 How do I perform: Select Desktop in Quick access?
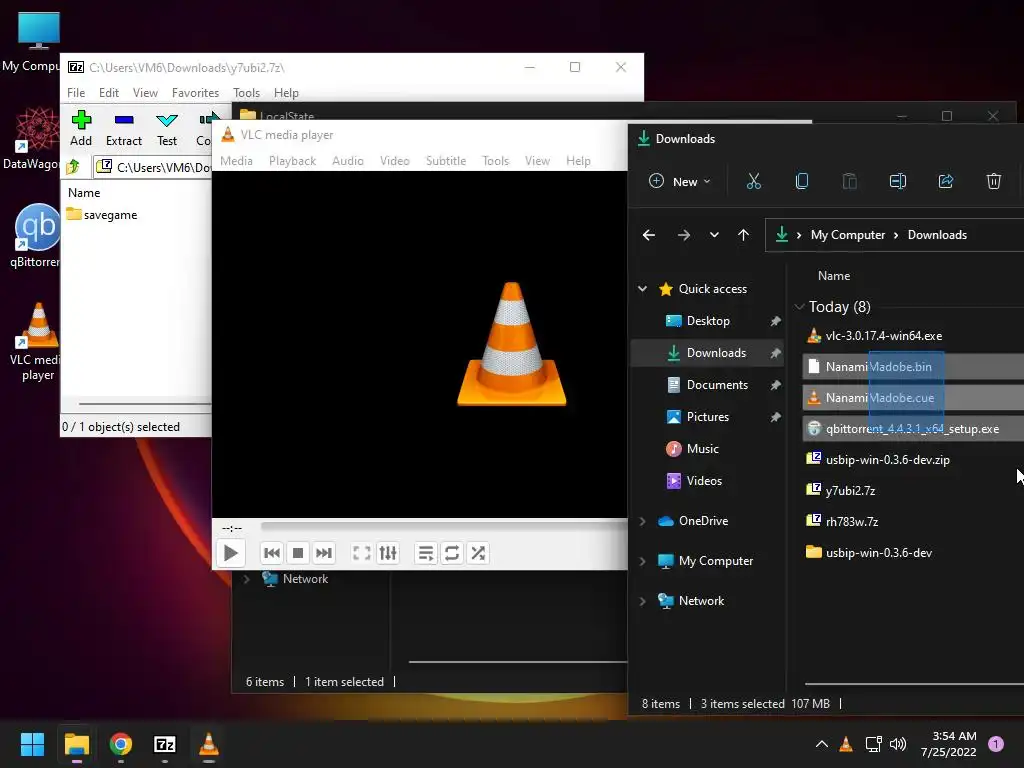click(708, 321)
